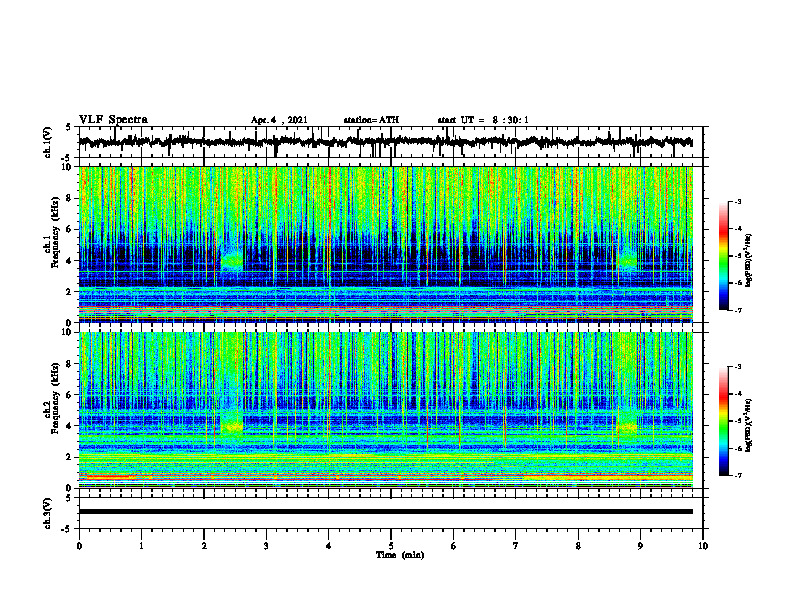Click time axis tick label "3"
Screen dimensions: 792x612
click(266, 546)
